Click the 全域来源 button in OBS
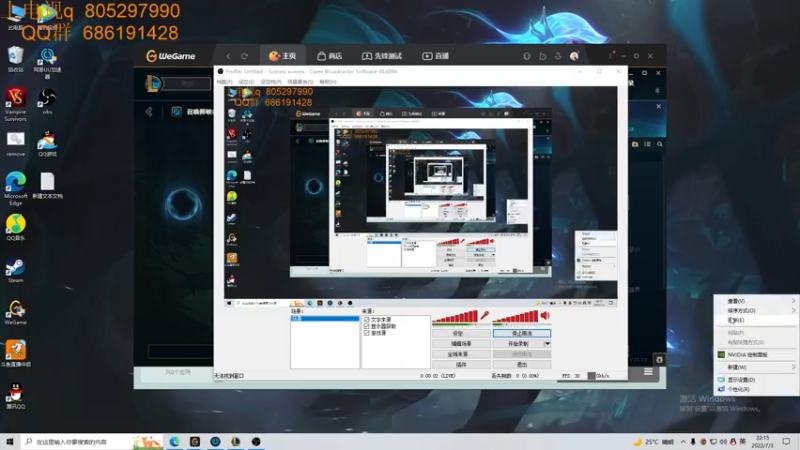This screenshot has height=450, width=800. [x=461, y=354]
